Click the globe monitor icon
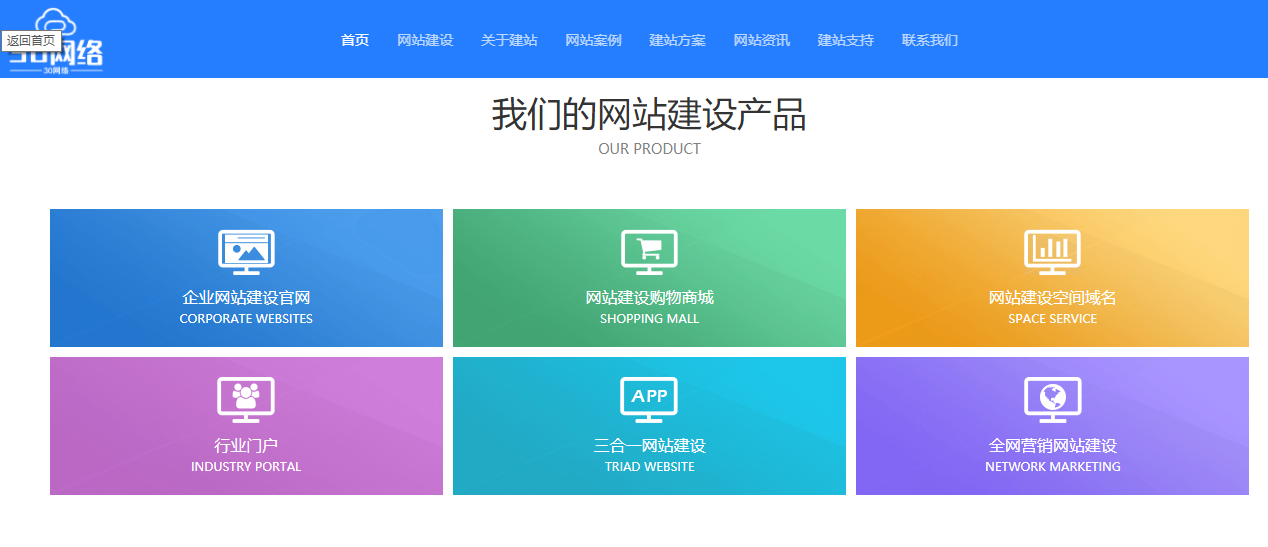Viewport: 1268px width, 547px height. 1052,400
